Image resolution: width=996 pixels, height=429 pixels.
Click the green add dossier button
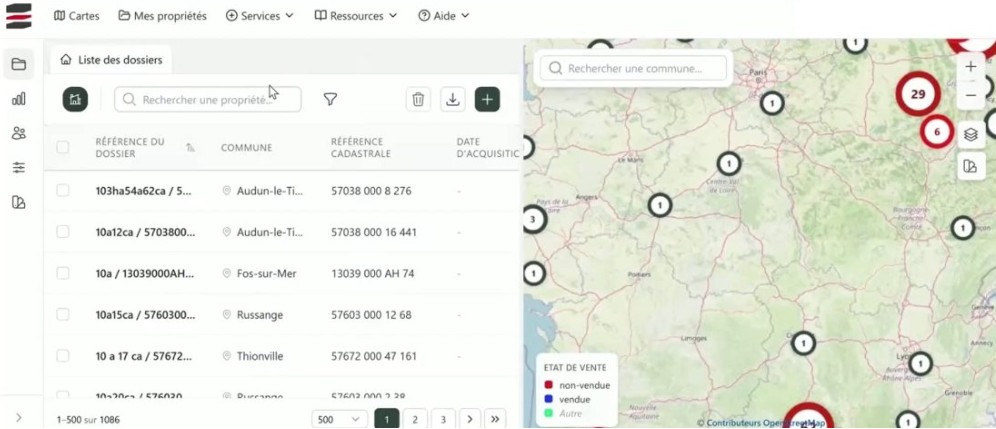click(487, 99)
